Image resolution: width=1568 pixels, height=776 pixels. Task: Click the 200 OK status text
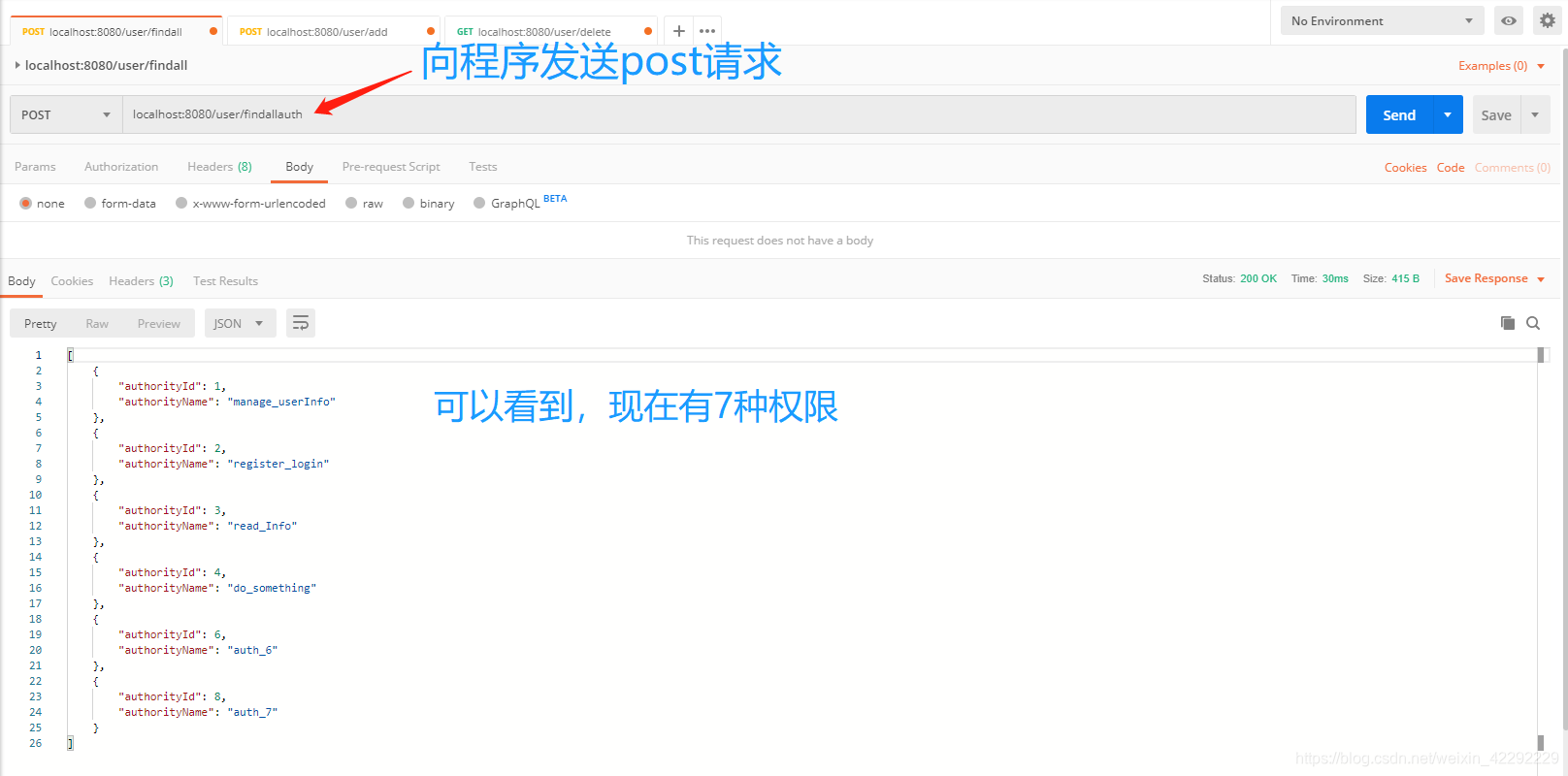1258,278
